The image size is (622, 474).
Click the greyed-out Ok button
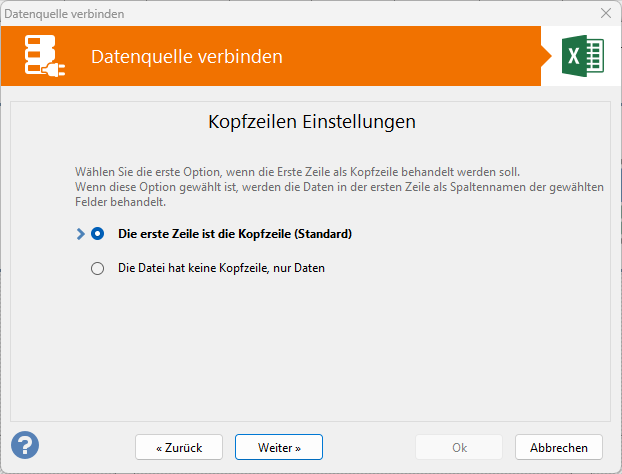(459, 447)
